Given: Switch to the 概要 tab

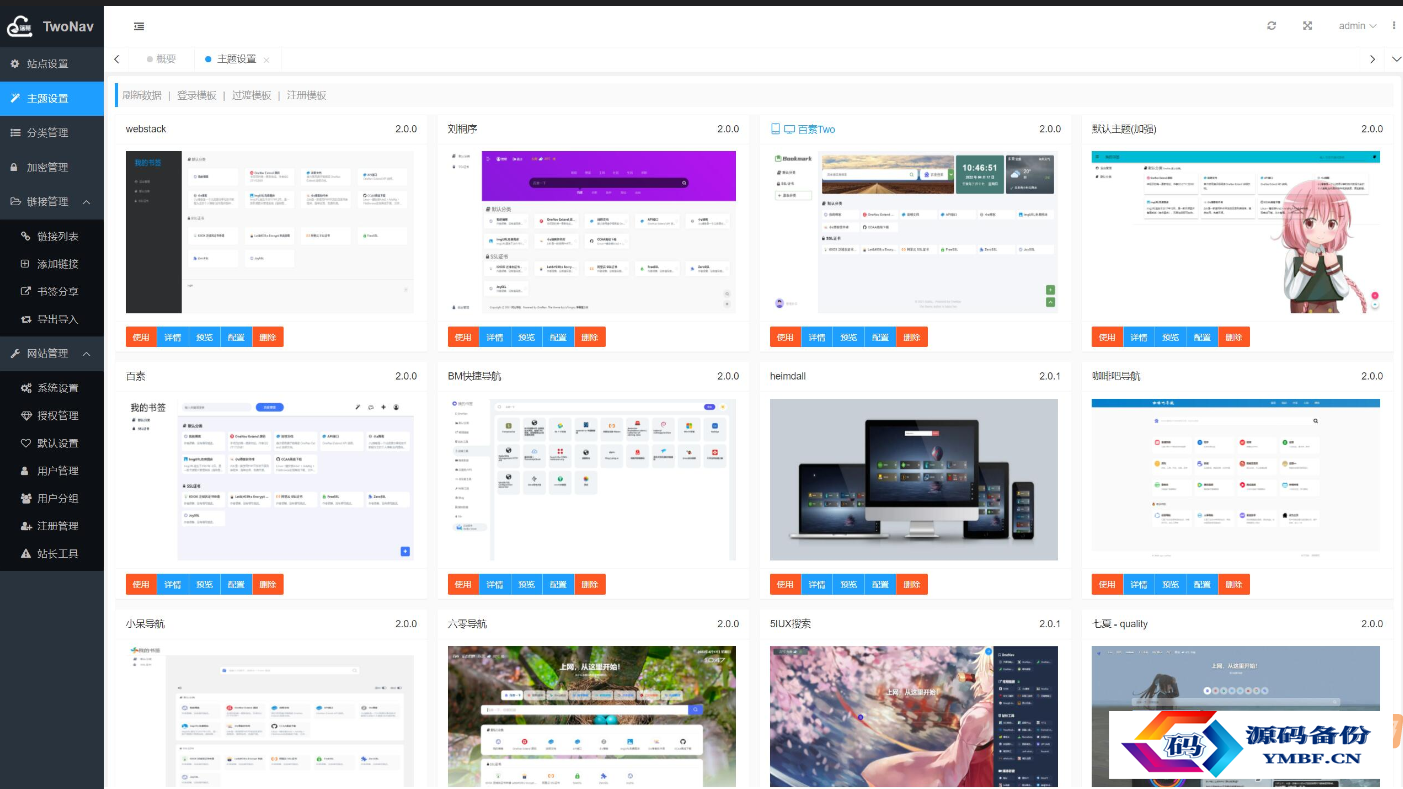Looking at the screenshot, I should [x=162, y=59].
